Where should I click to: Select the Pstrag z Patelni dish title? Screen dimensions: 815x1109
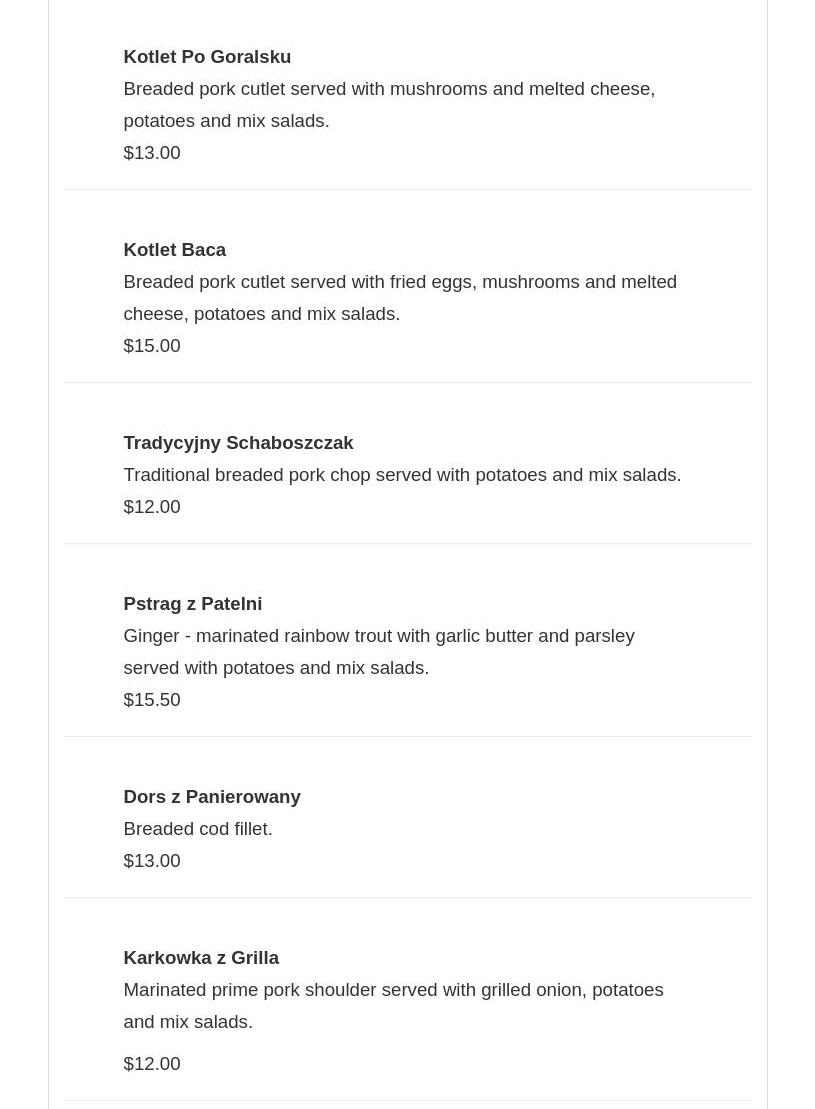pyautogui.click(x=192, y=604)
